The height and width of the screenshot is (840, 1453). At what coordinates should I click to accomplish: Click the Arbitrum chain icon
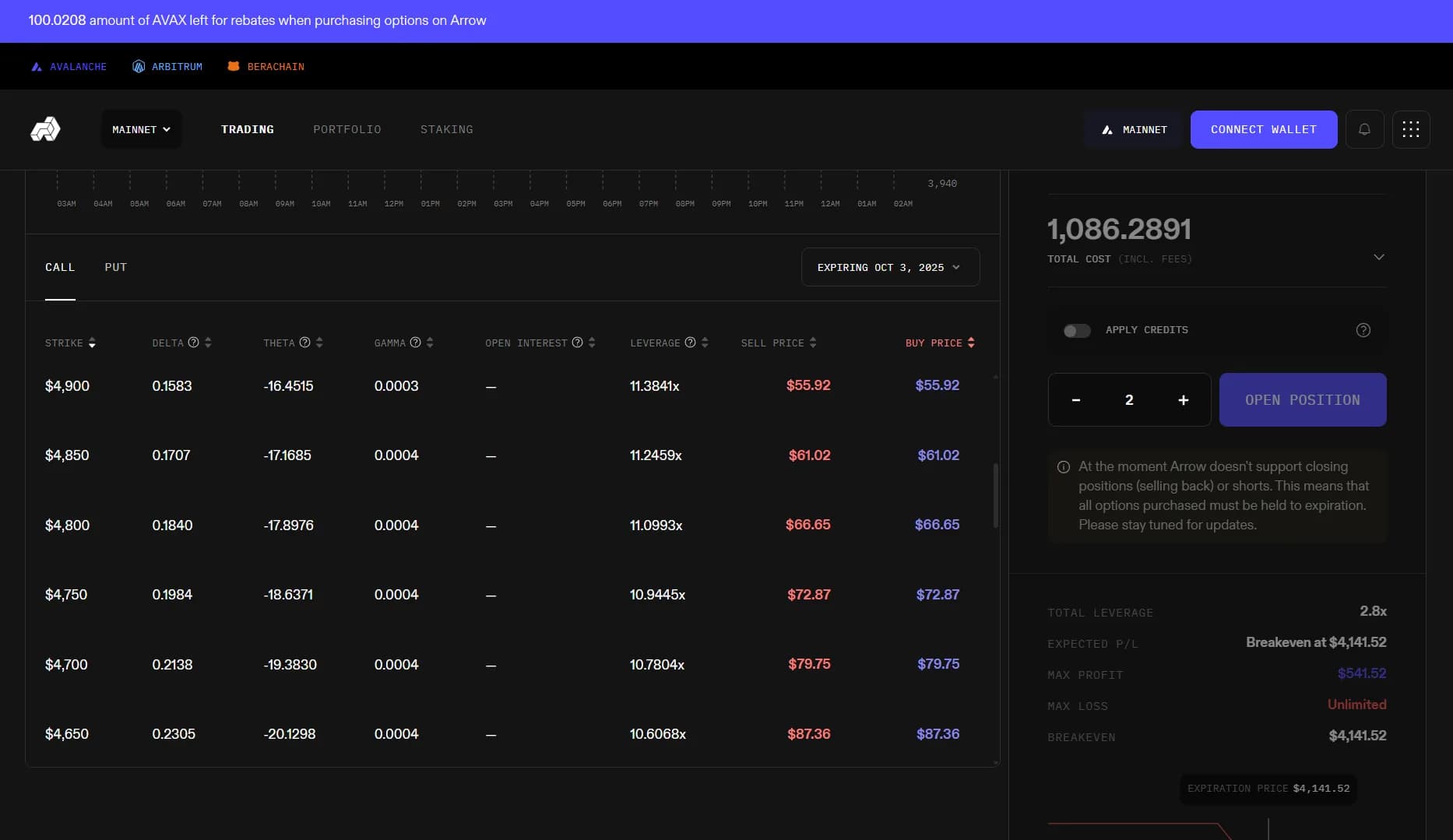click(139, 67)
